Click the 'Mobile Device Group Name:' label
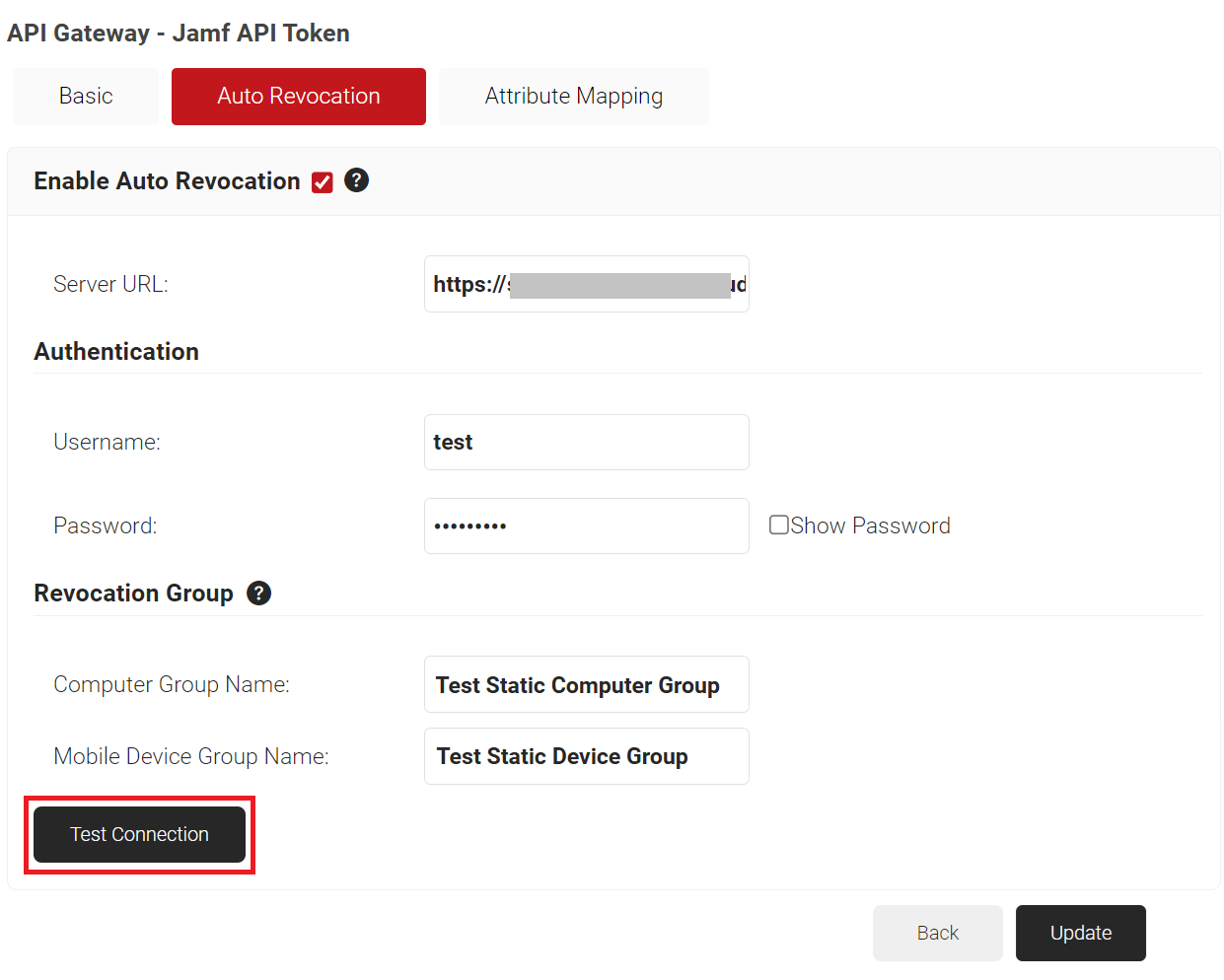The width and height of the screenshot is (1224, 980). point(191,756)
